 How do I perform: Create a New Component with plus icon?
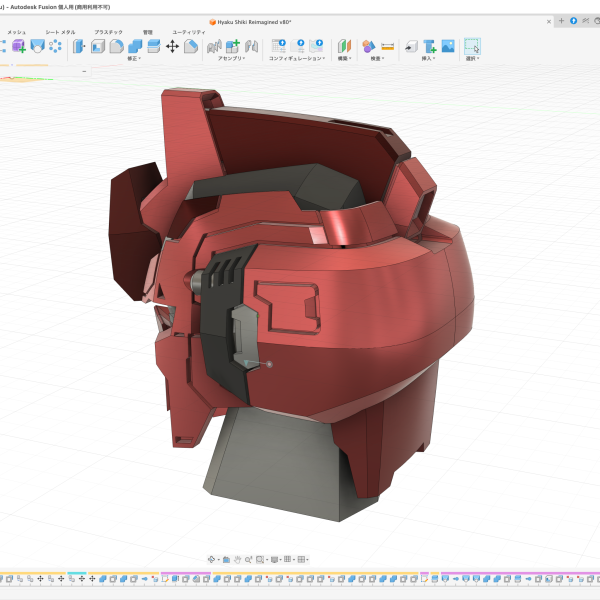(x=233, y=47)
